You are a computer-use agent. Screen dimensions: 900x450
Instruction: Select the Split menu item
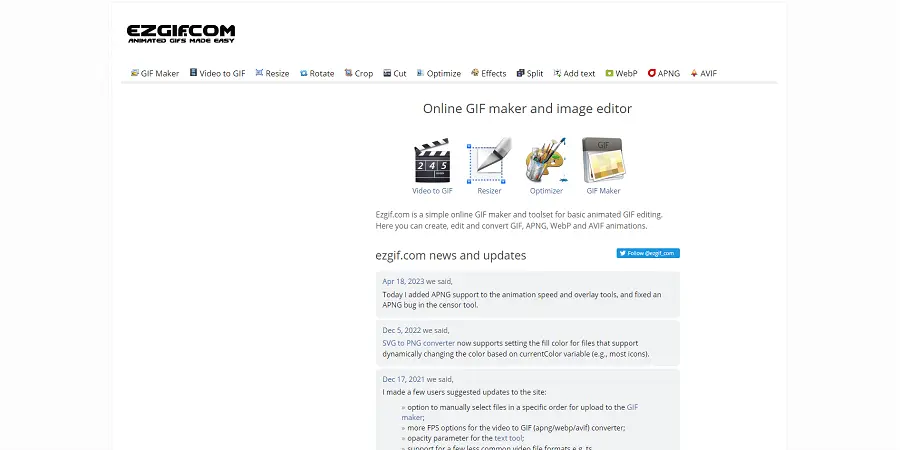[530, 73]
